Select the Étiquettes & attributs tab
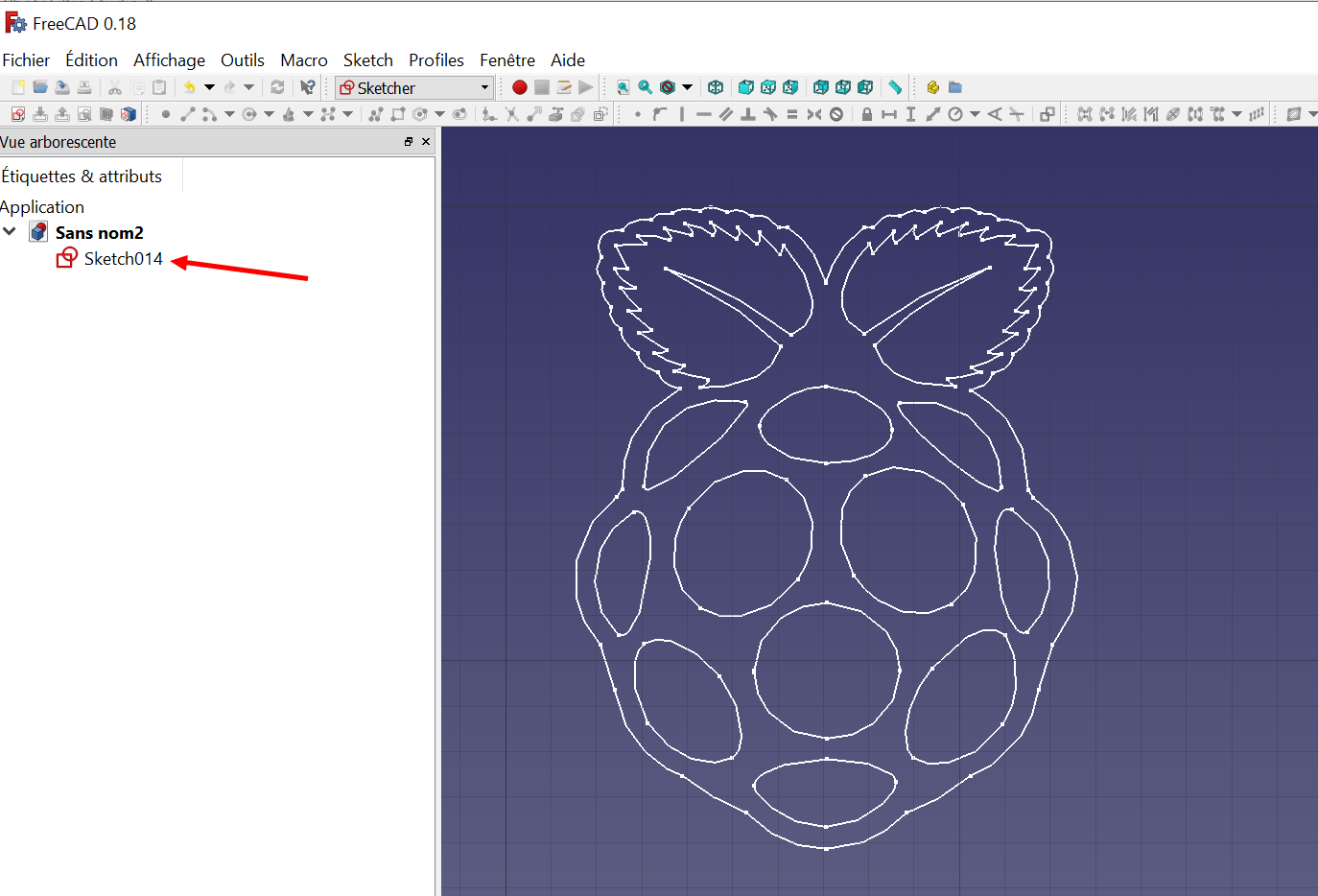The height and width of the screenshot is (896, 1318). pos(82,177)
